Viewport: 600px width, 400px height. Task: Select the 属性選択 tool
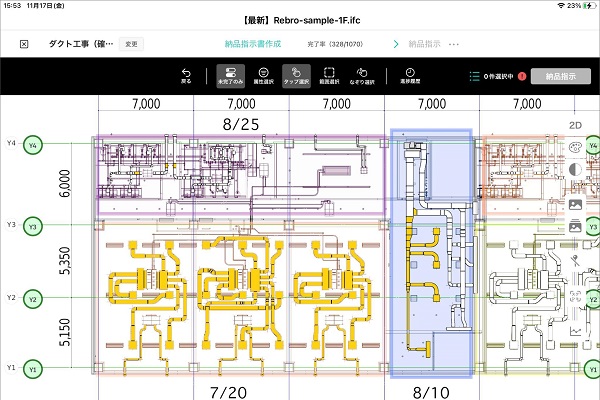point(261,75)
